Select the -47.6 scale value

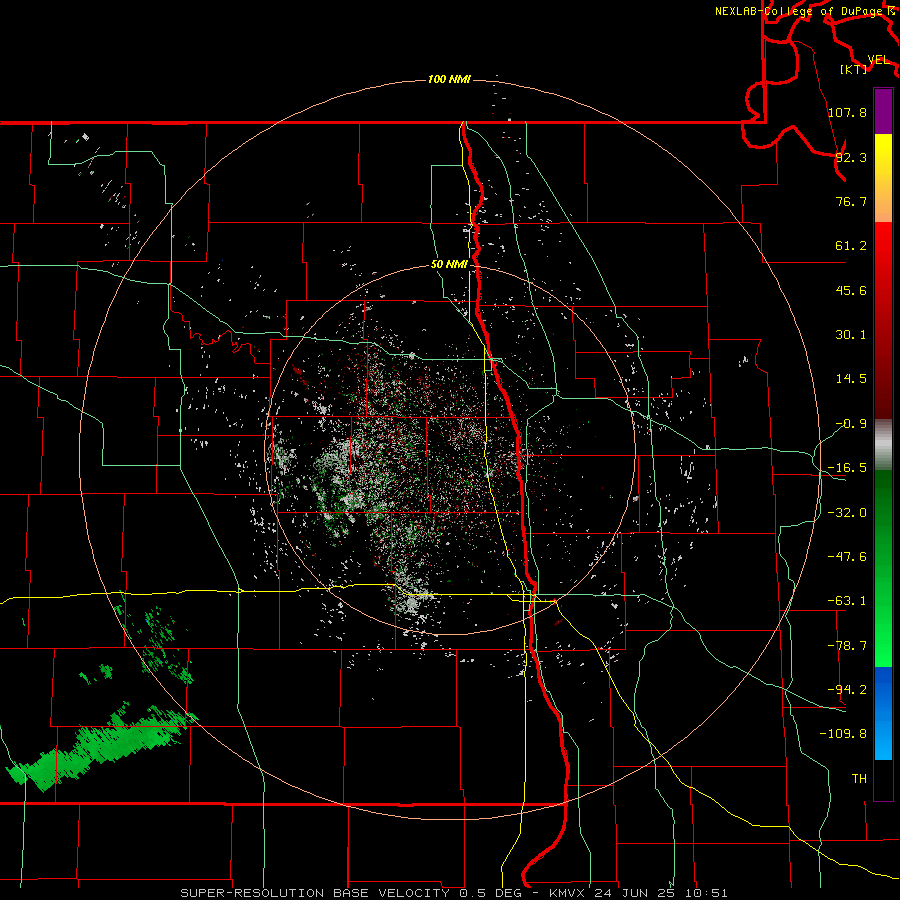(x=847, y=557)
